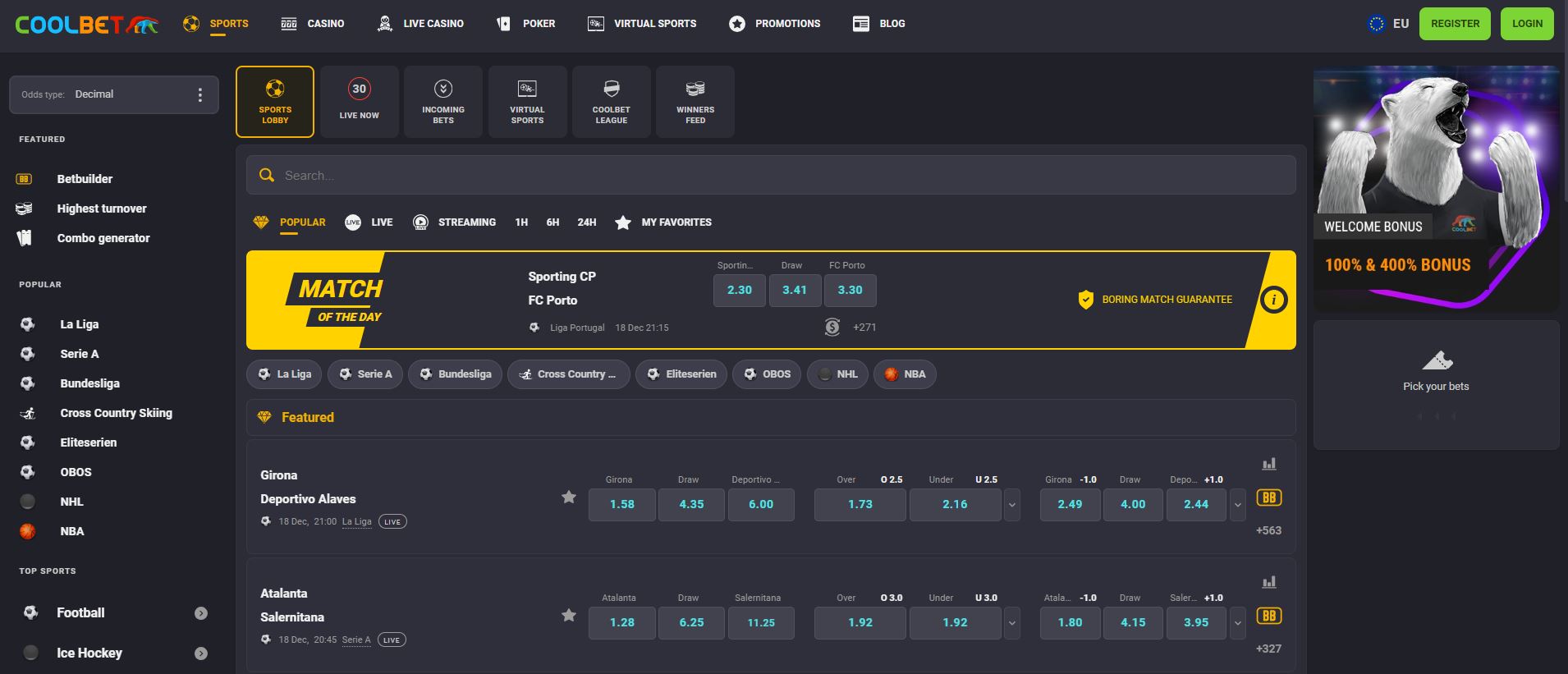The width and height of the screenshot is (1568, 674).
Task: Favorite the Girona vs Deportivo Alaves match
Action: click(568, 497)
